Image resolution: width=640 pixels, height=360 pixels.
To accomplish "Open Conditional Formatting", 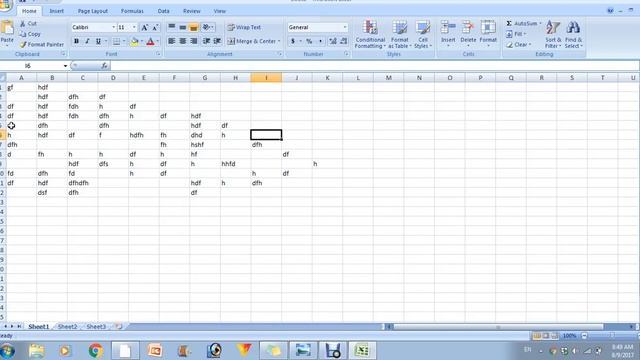I will click(370, 34).
